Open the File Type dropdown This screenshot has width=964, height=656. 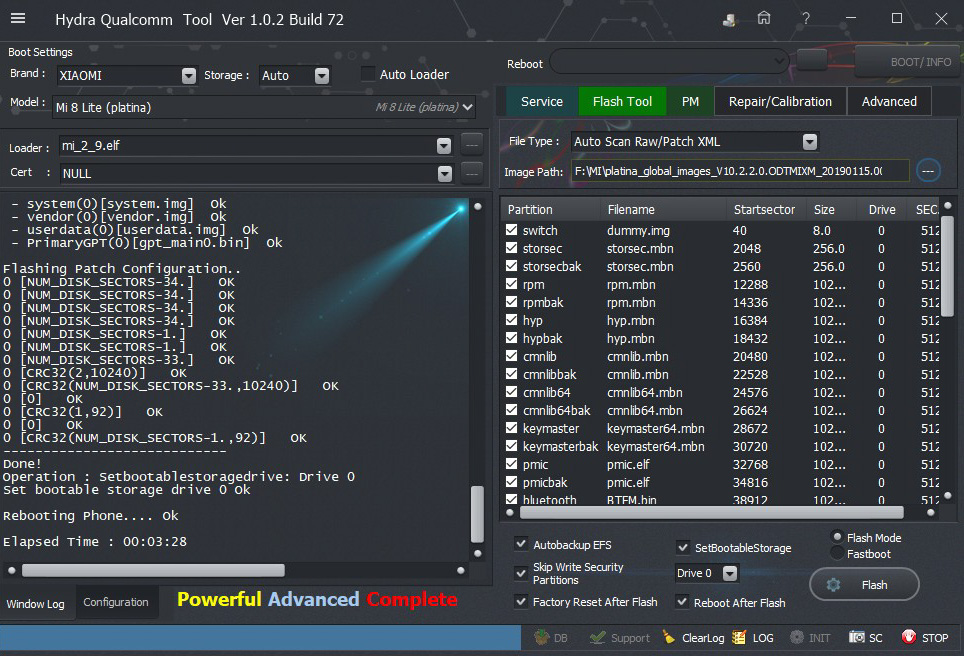[x=810, y=142]
